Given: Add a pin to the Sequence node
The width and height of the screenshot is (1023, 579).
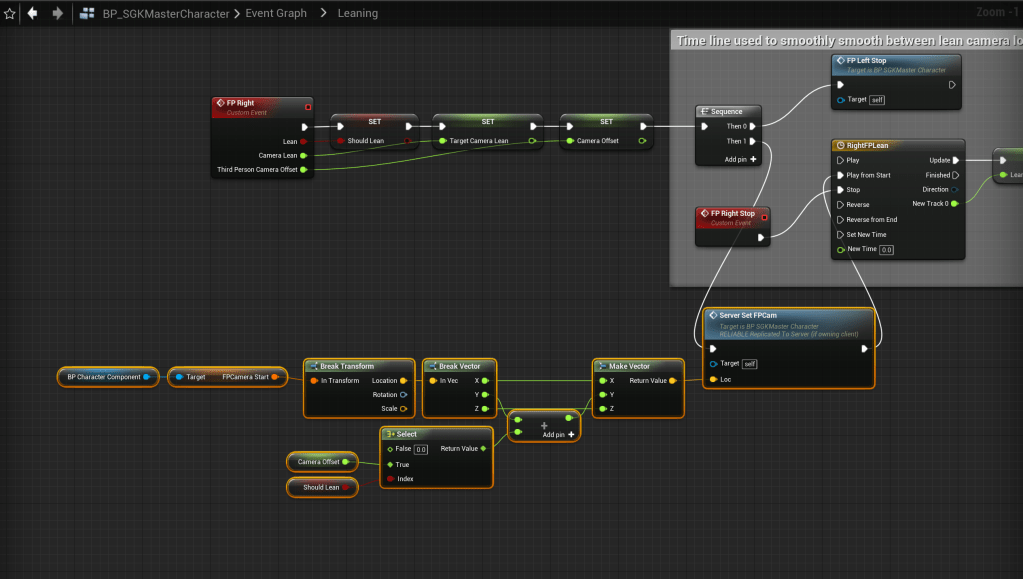Looking at the screenshot, I should click(740, 159).
